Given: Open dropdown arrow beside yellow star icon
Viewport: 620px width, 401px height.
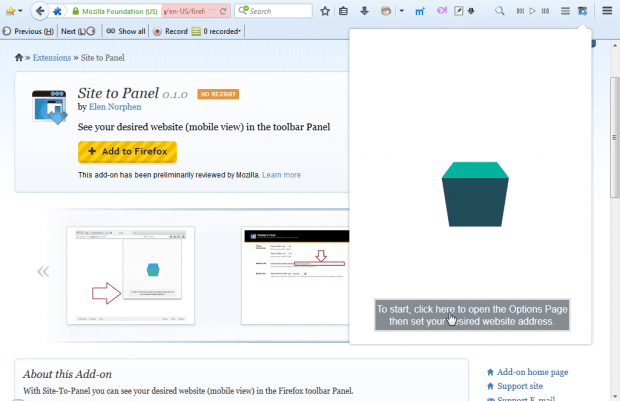Looking at the screenshot, I should [20, 11].
